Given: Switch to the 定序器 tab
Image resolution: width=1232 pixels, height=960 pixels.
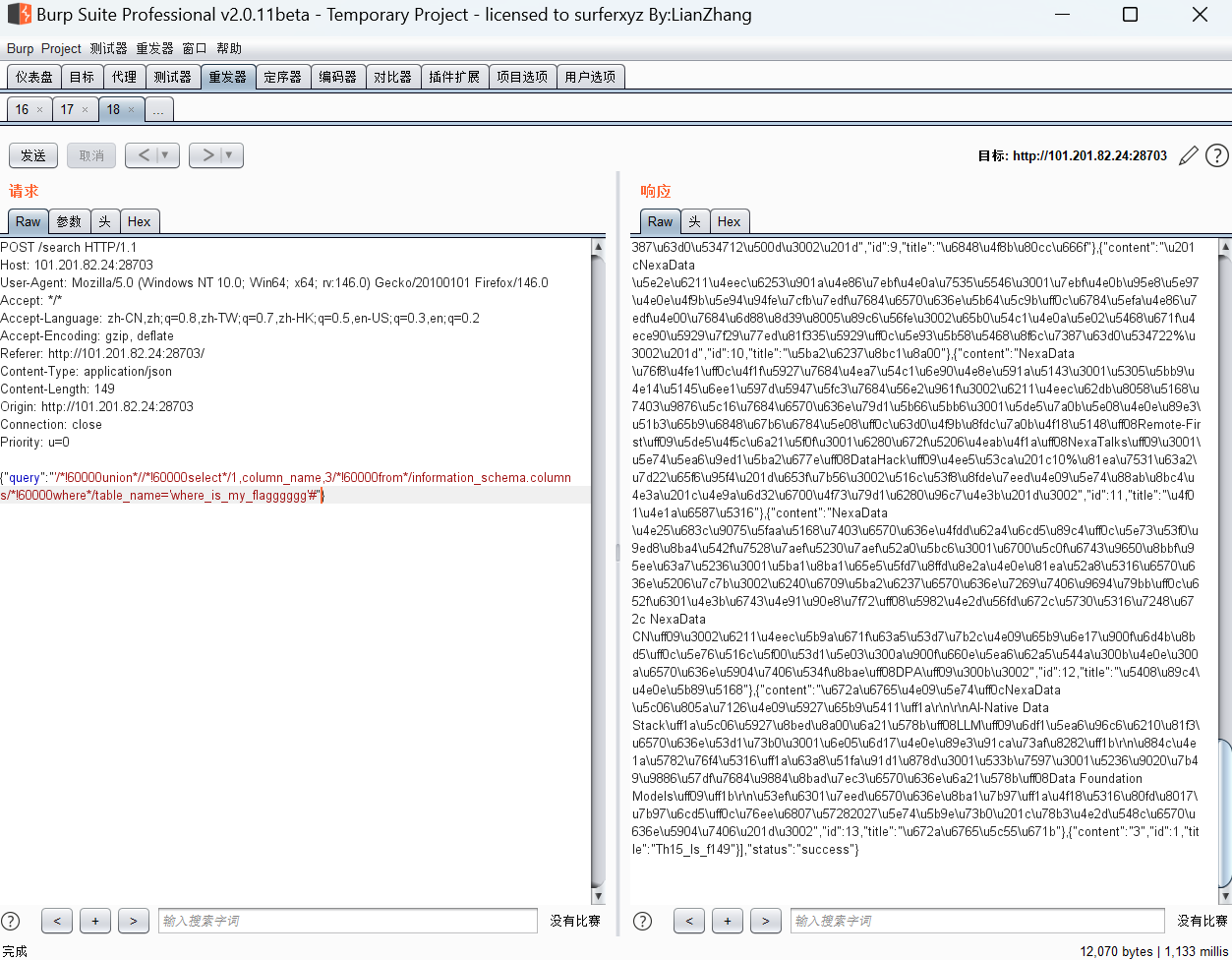Looking at the screenshot, I should [x=283, y=77].
